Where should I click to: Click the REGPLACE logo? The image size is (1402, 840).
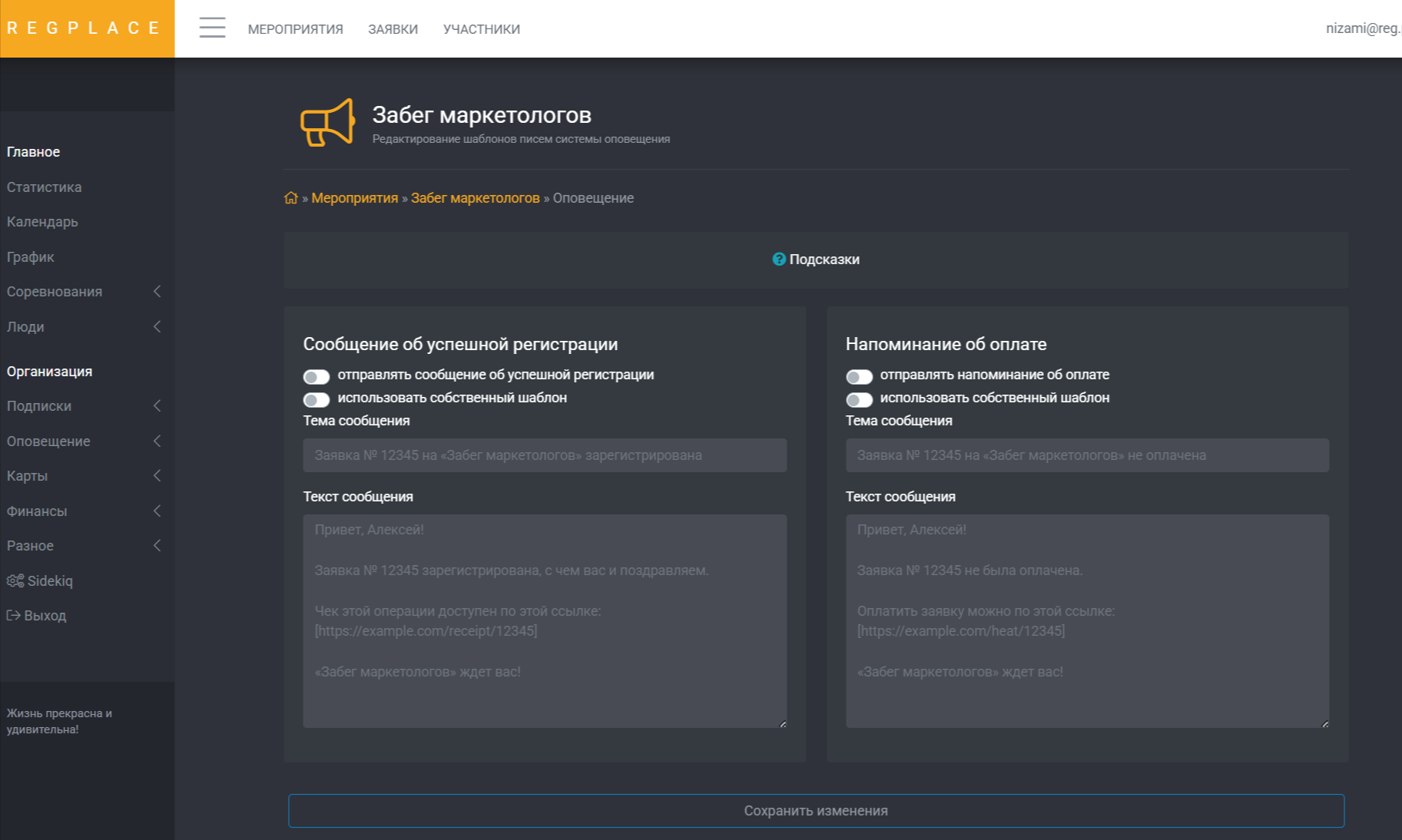(x=87, y=28)
